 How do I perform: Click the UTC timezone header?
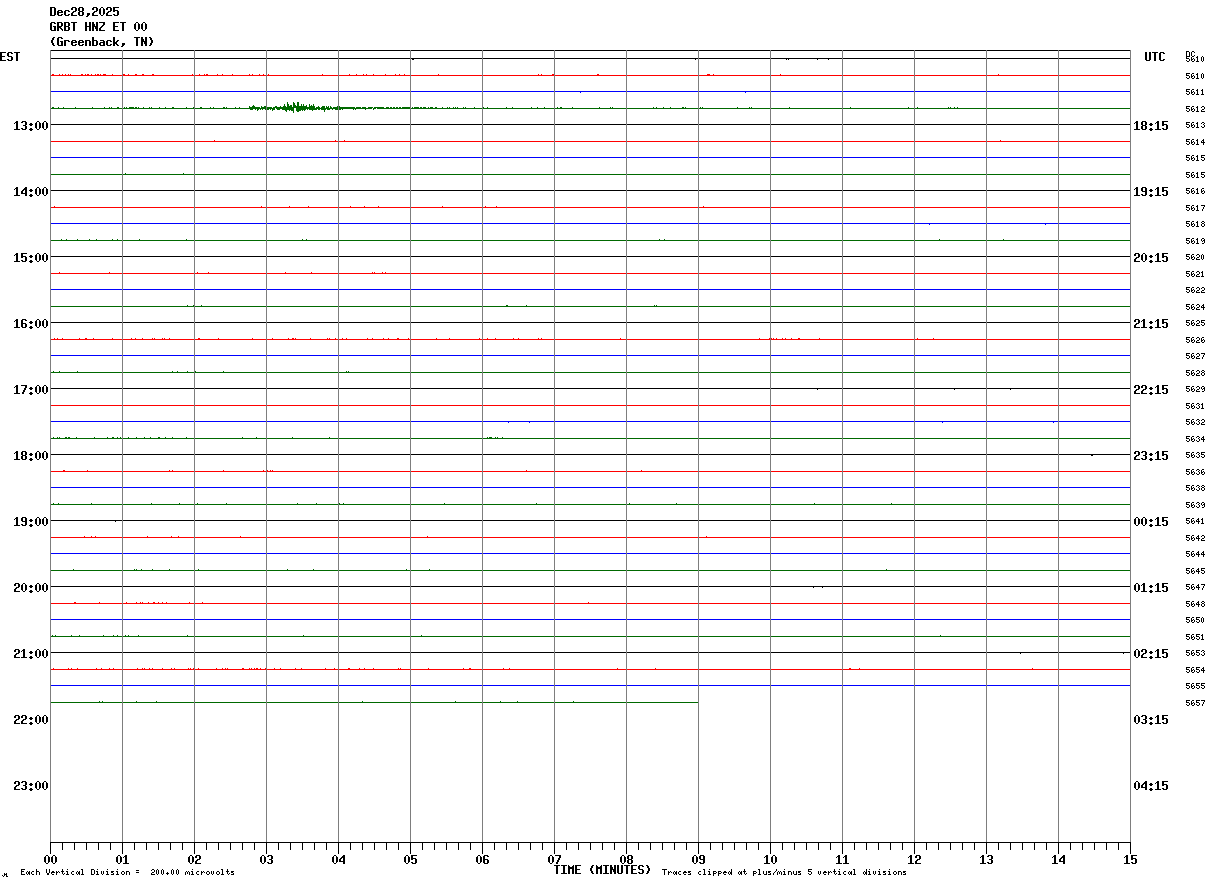click(x=1155, y=57)
